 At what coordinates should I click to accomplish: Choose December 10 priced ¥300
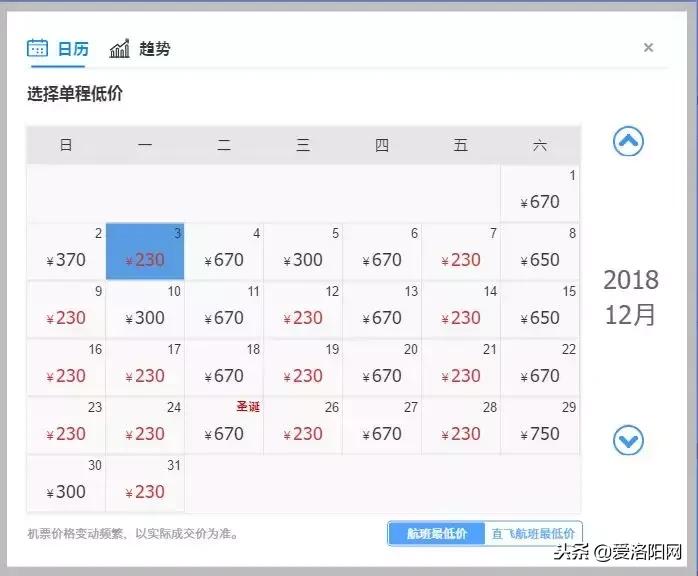pyautogui.click(x=145, y=309)
